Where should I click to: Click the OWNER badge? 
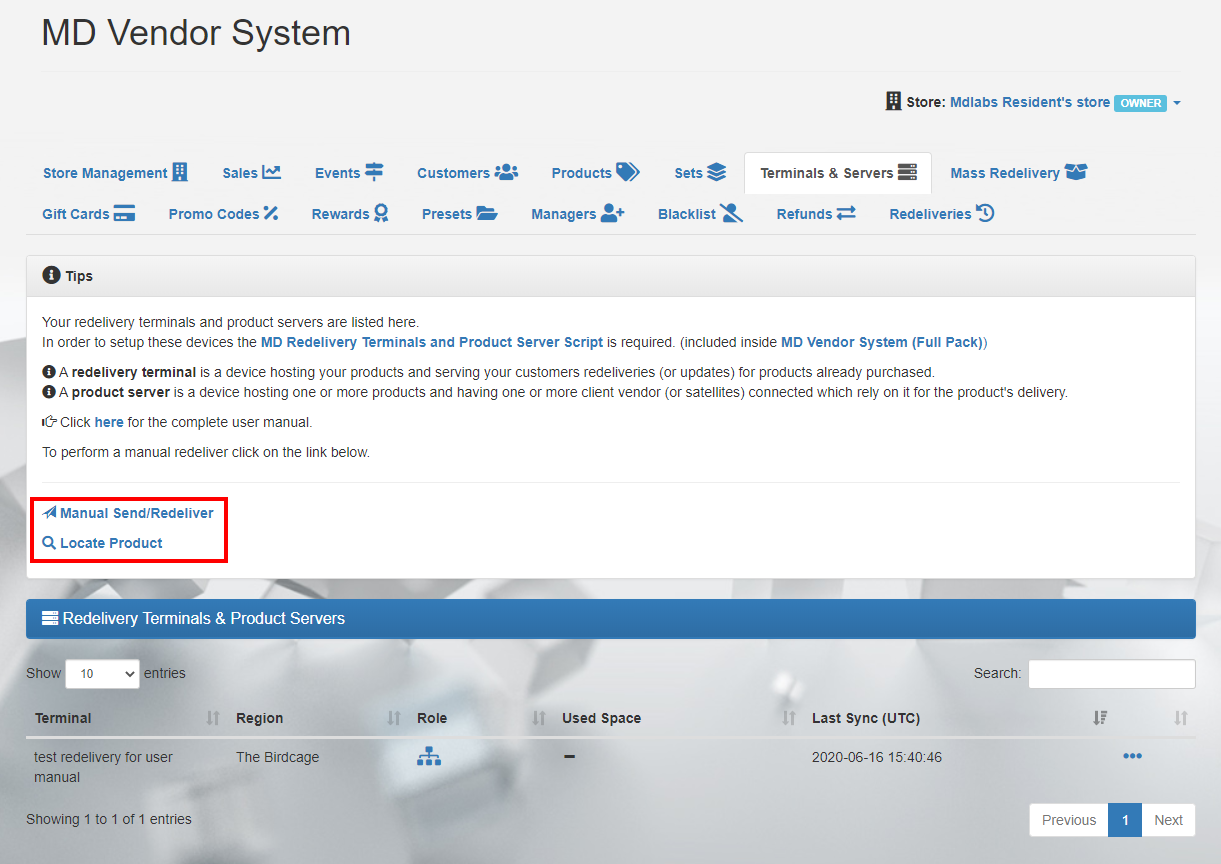(1140, 103)
